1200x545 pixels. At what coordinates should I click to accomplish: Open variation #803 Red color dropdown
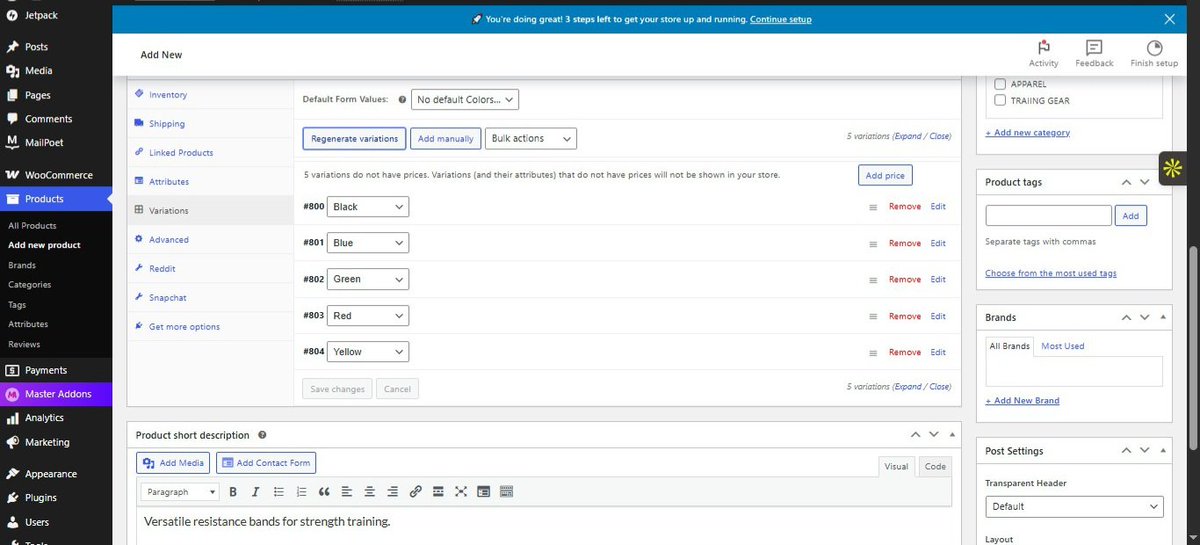(368, 316)
